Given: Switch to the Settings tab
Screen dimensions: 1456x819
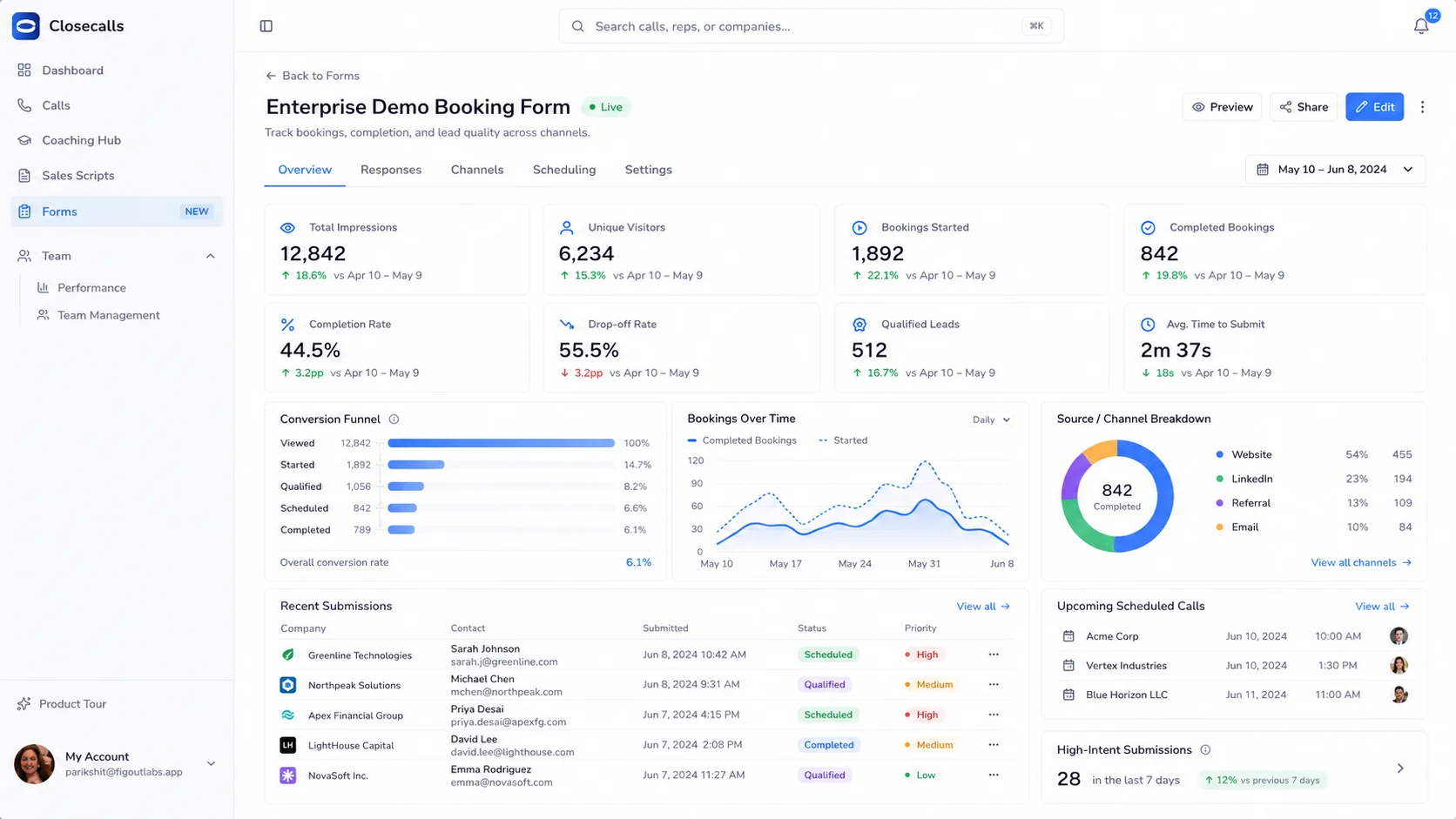Looking at the screenshot, I should [649, 170].
